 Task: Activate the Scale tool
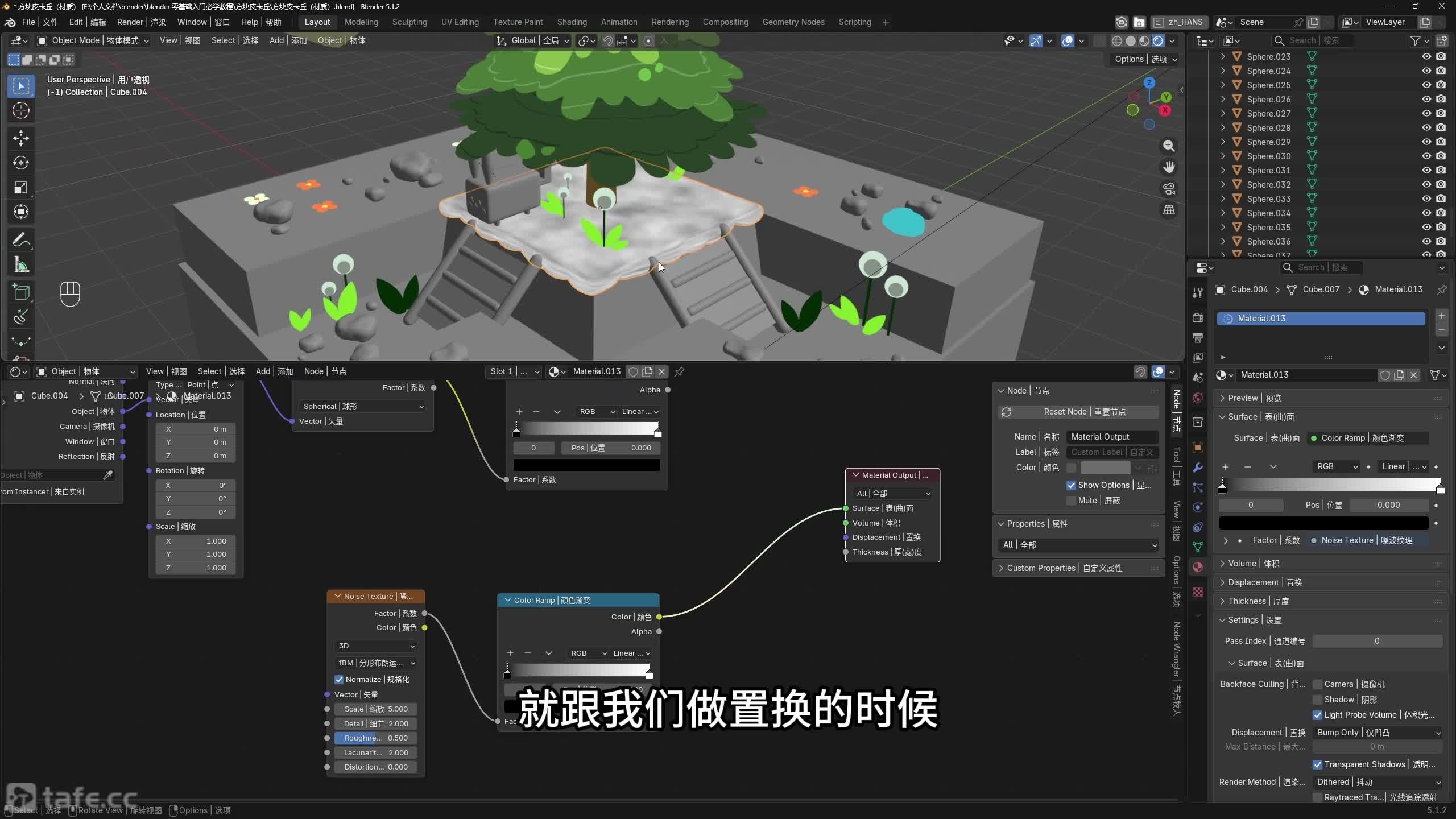pos(21,187)
